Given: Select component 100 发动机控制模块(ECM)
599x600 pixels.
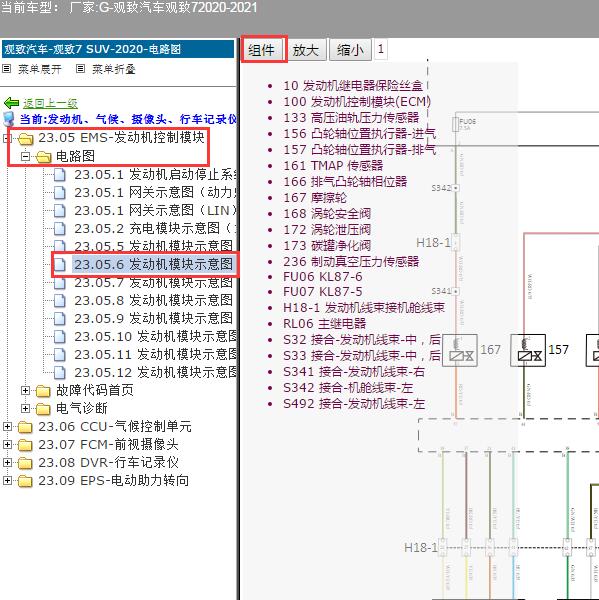Looking at the screenshot, I should click(357, 102).
